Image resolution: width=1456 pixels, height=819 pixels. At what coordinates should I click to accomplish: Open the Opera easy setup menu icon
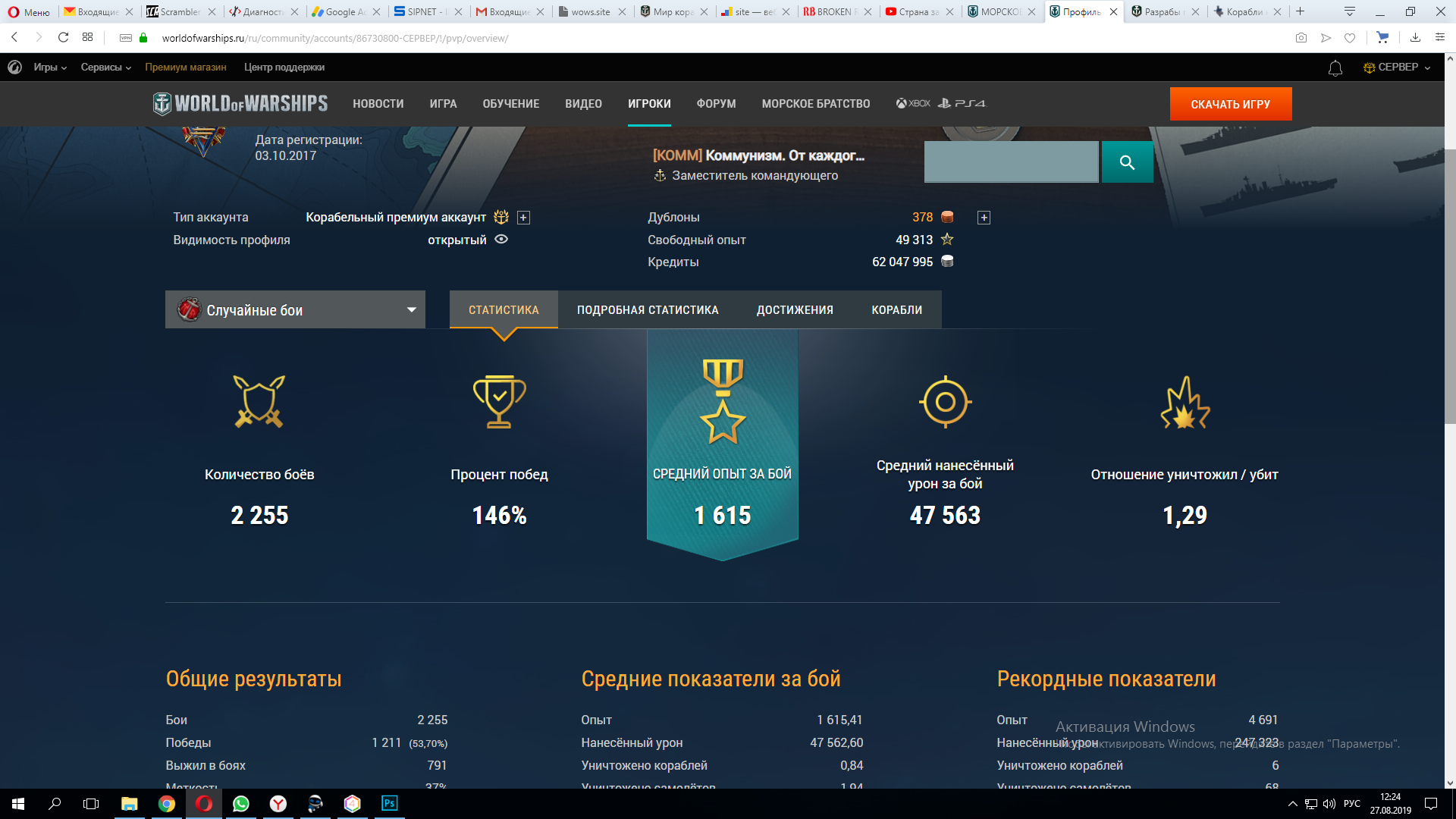pyautogui.click(x=1439, y=38)
